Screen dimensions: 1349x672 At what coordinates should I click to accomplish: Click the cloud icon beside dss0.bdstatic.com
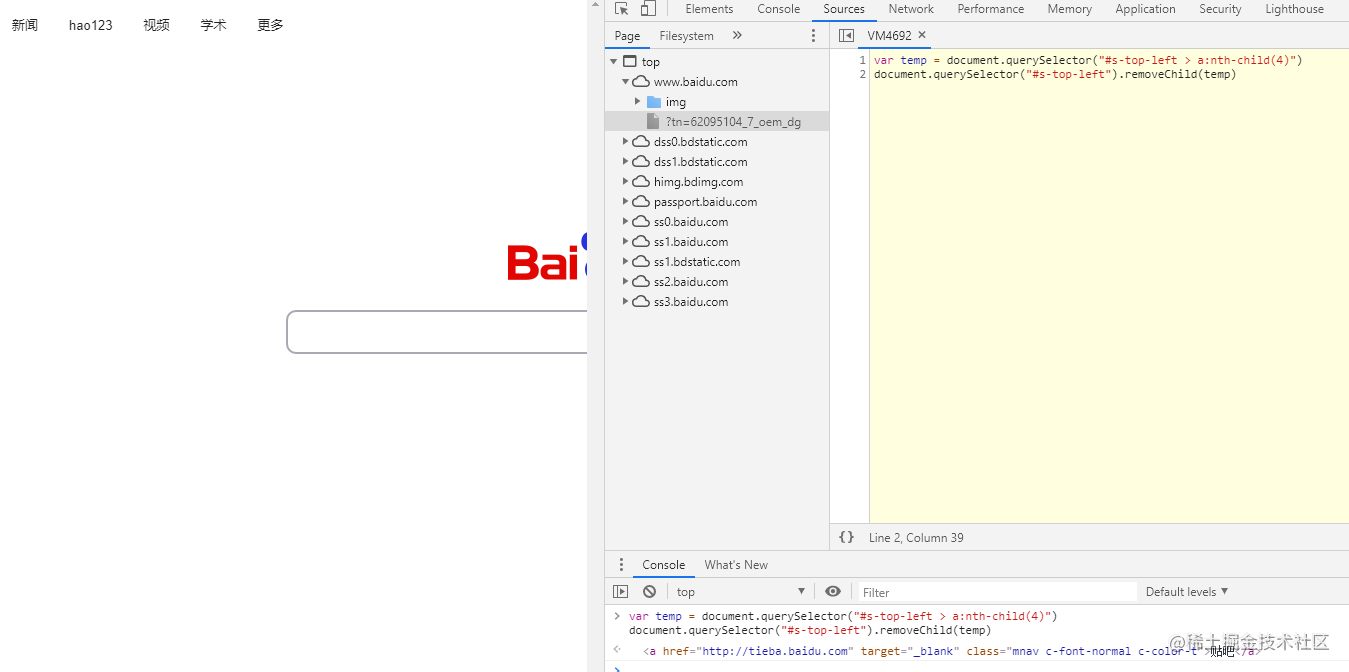click(641, 142)
